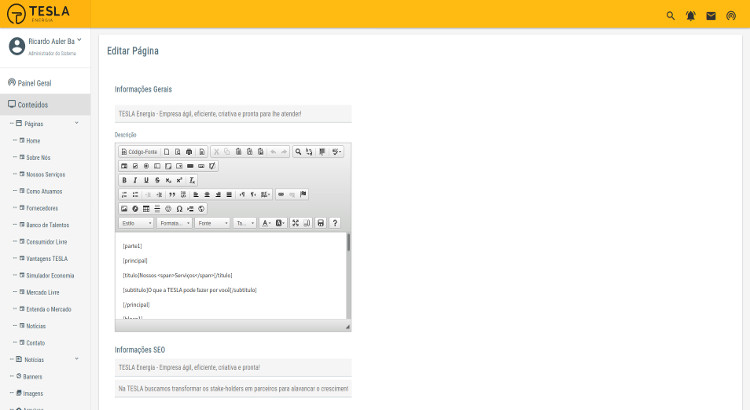This screenshot has height=410, width=750.
Task: Click Paste from Word icon
Action: 260,152
